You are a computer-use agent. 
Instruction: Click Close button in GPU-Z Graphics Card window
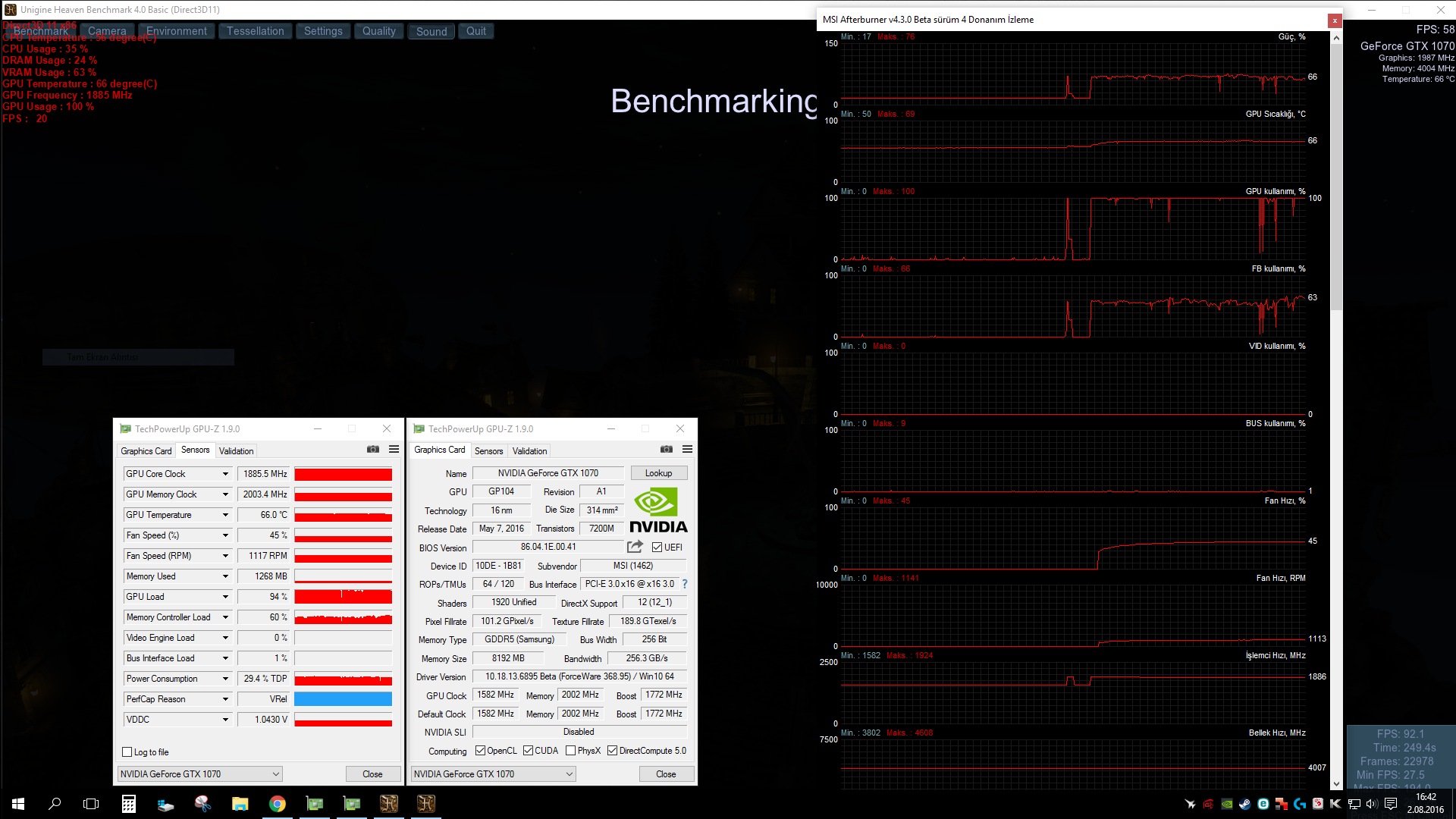click(666, 774)
